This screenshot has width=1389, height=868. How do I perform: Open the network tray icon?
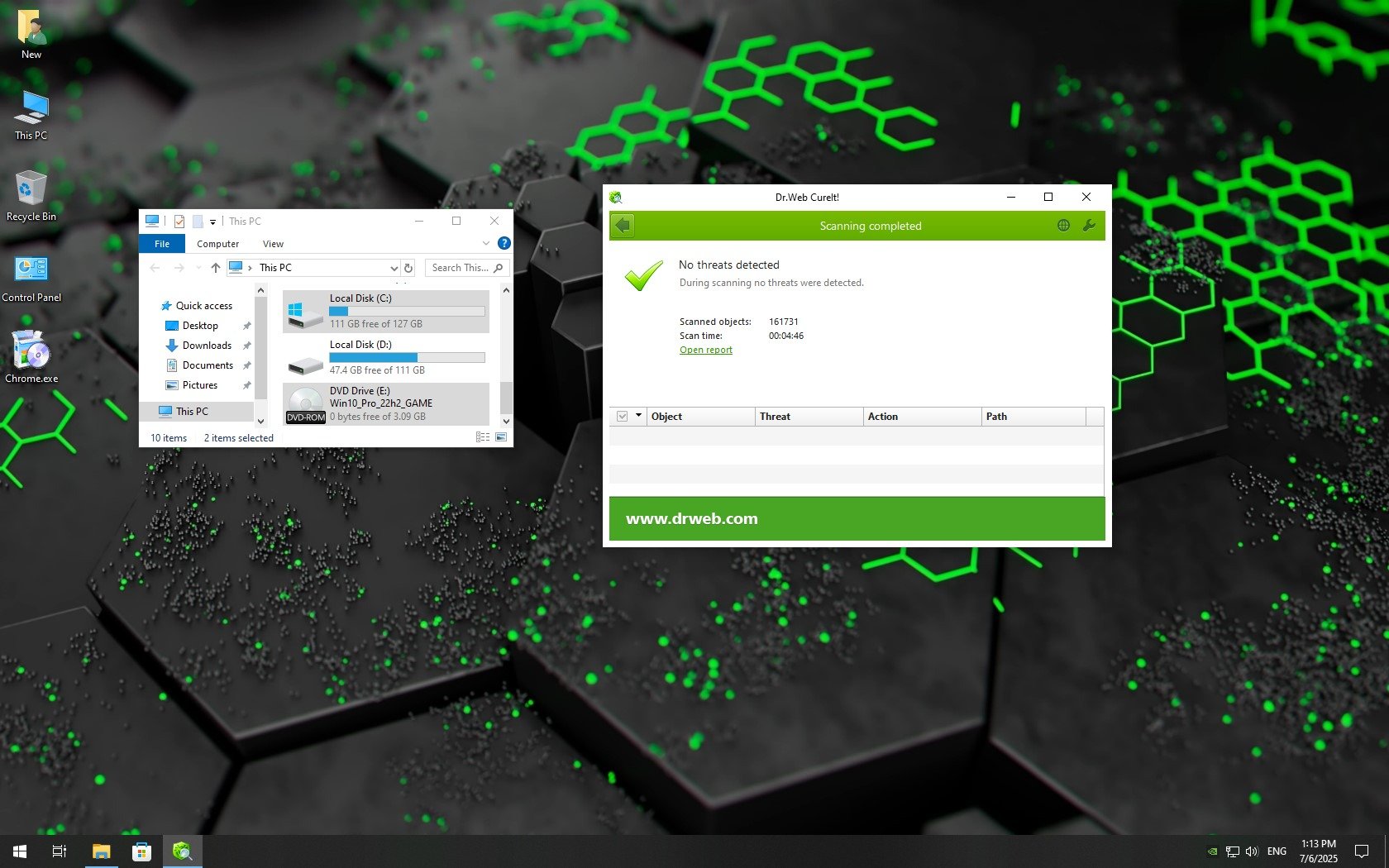[x=1232, y=851]
